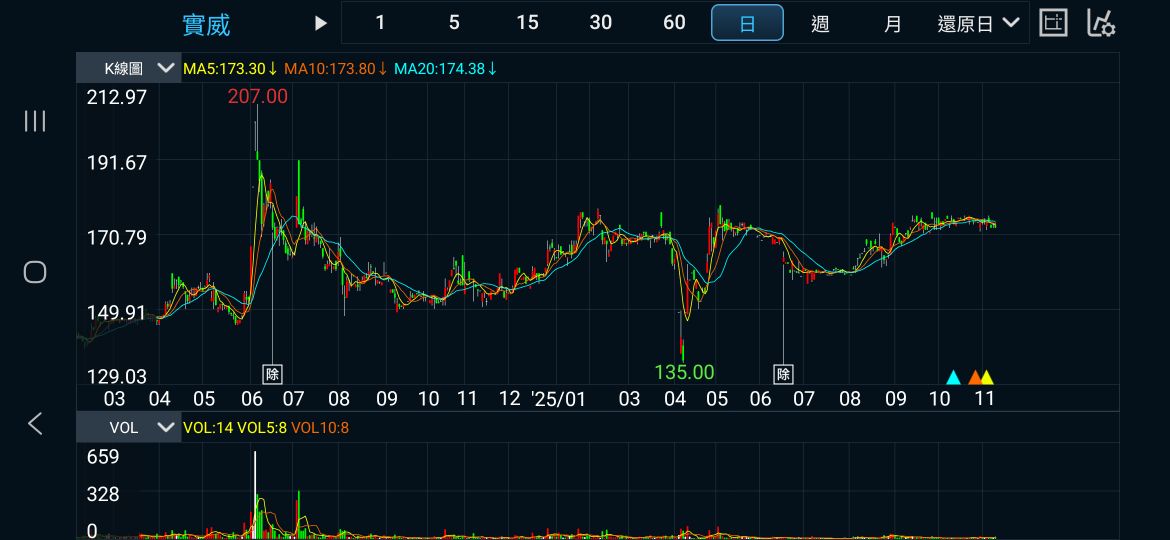Screen dimensions: 1170x540
Task: Tap the Android home button
Action: click(35, 272)
